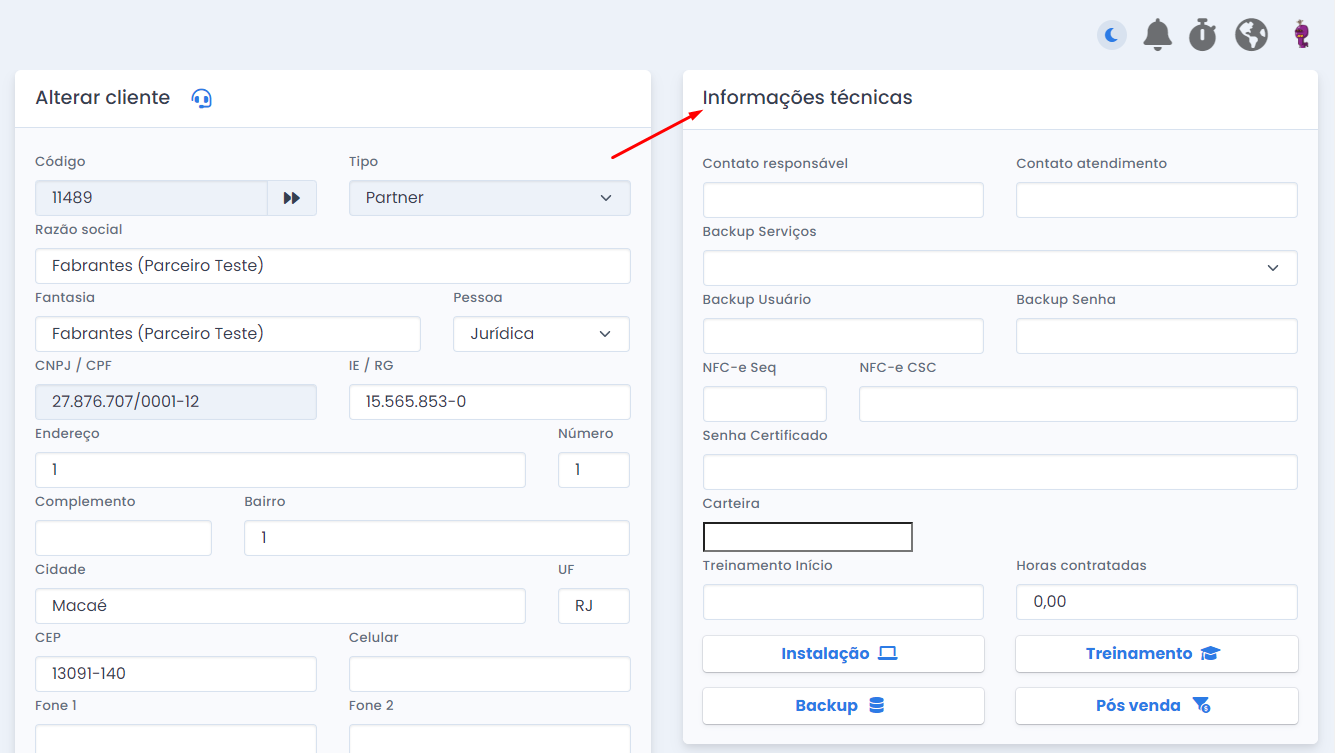The height and width of the screenshot is (753, 1335).
Task: Pick a color in the Carteira swatch
Action: [x=807, y=537]
